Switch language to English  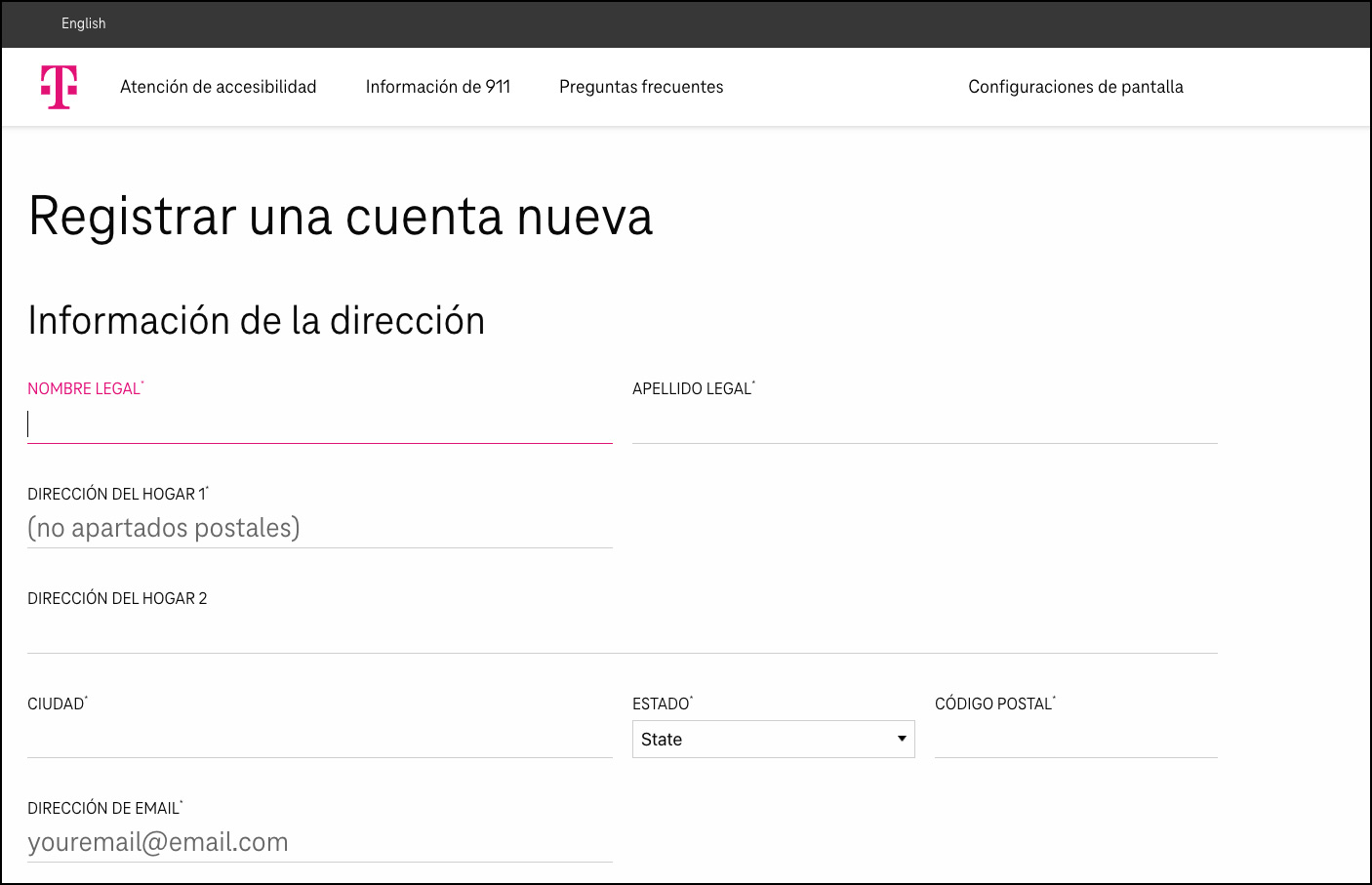(83, 23)
